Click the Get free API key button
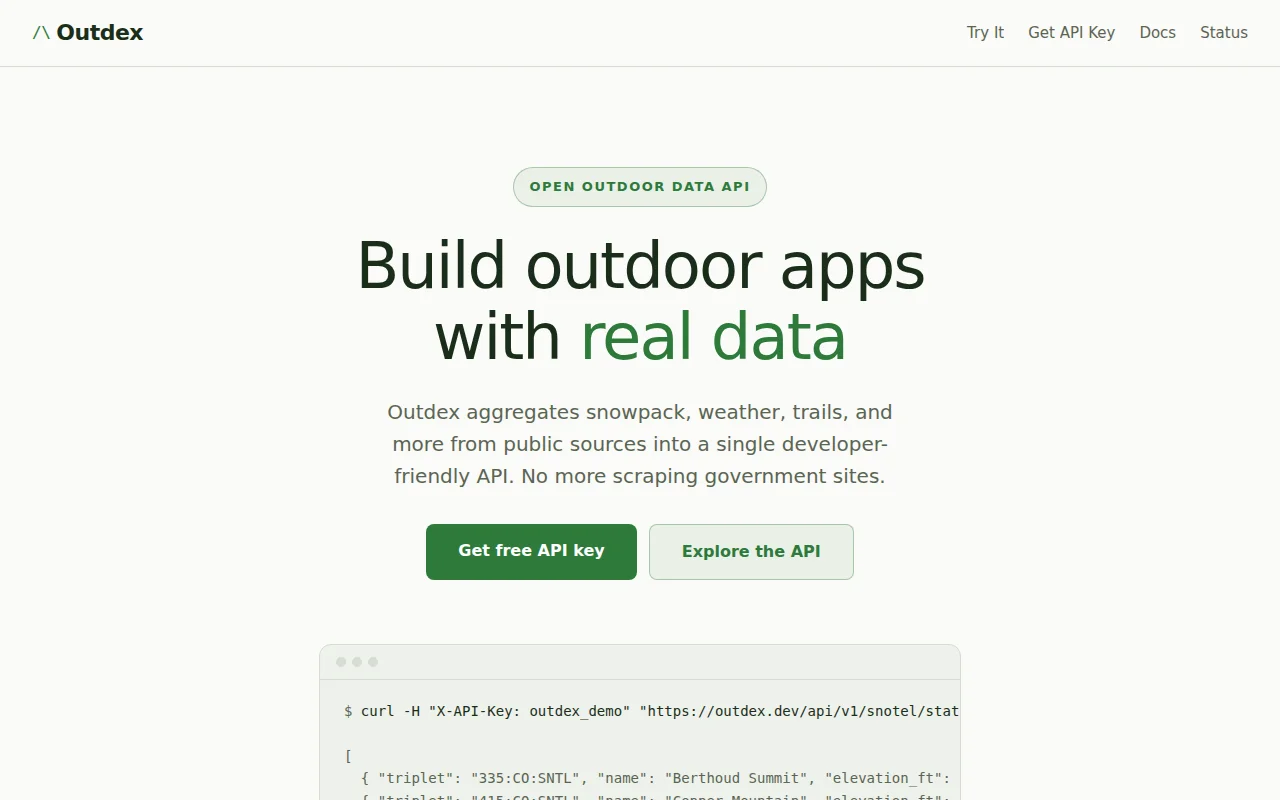The height and width of the screenshot is (800, 1280). pyautogui.click(x=531, y=551)
